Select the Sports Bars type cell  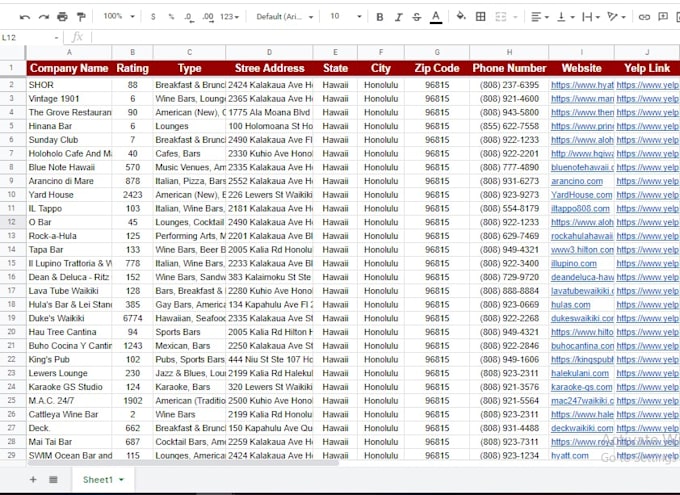click(x=189, y=332)
